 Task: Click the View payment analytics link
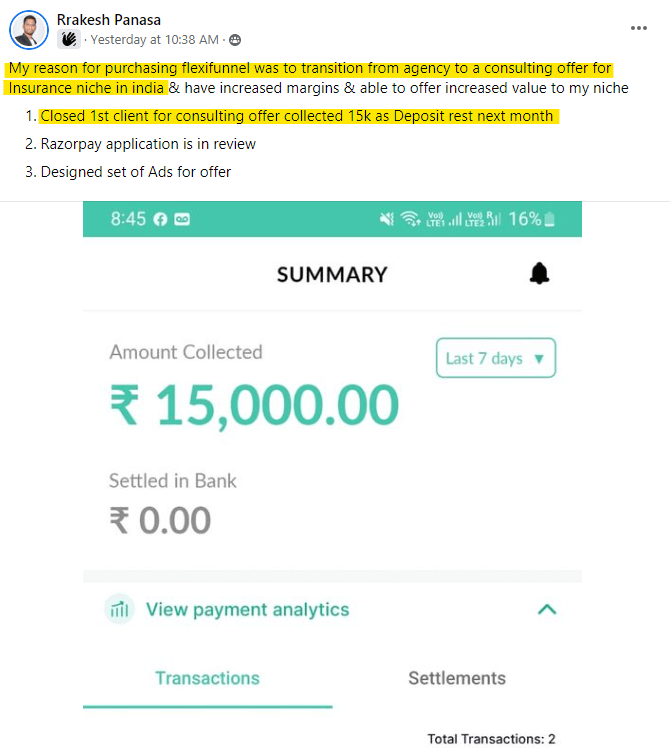247,609
